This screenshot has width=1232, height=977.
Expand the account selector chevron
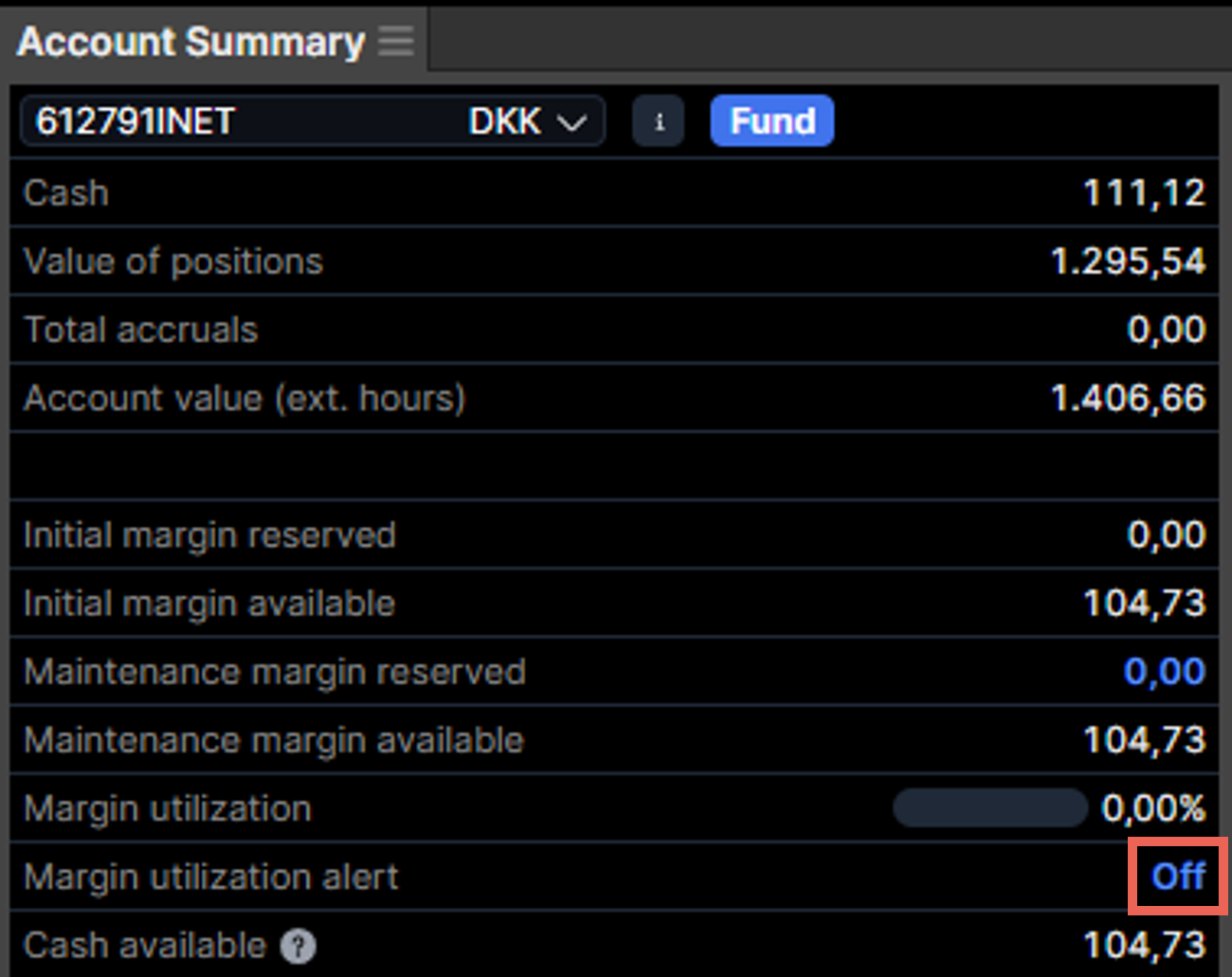pos(571,121)
